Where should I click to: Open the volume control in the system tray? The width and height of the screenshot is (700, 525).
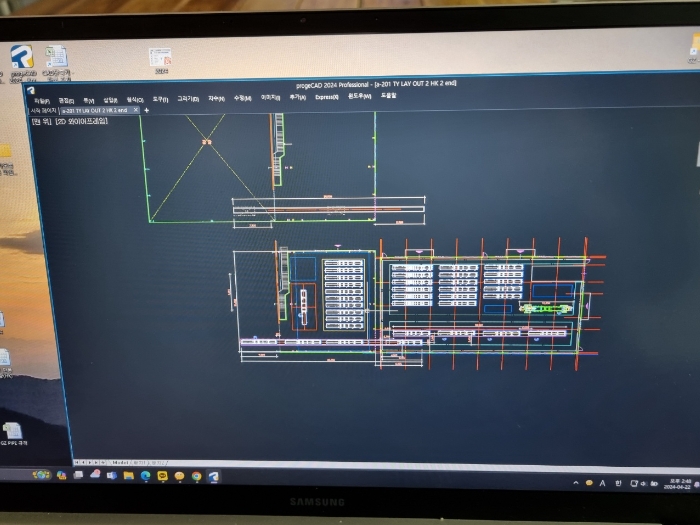(644, 484)
